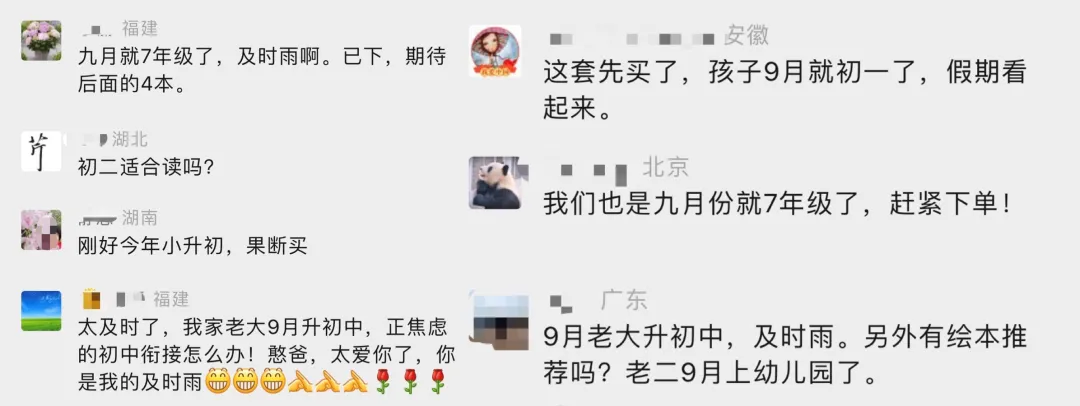Open the calligraphy character avatar from 湖北
Screen dimensions: 1080x406
pyautogui.click(x=41, y=151)
